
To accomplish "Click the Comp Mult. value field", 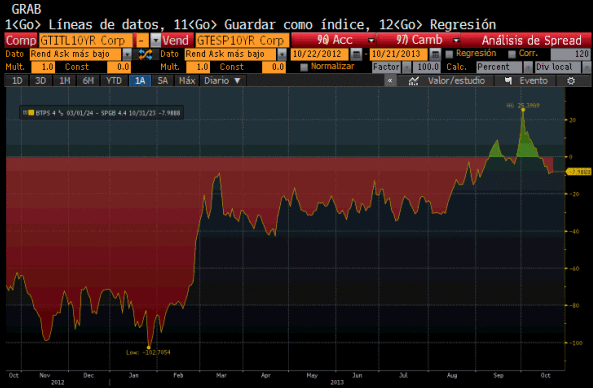I will point(43,67).
